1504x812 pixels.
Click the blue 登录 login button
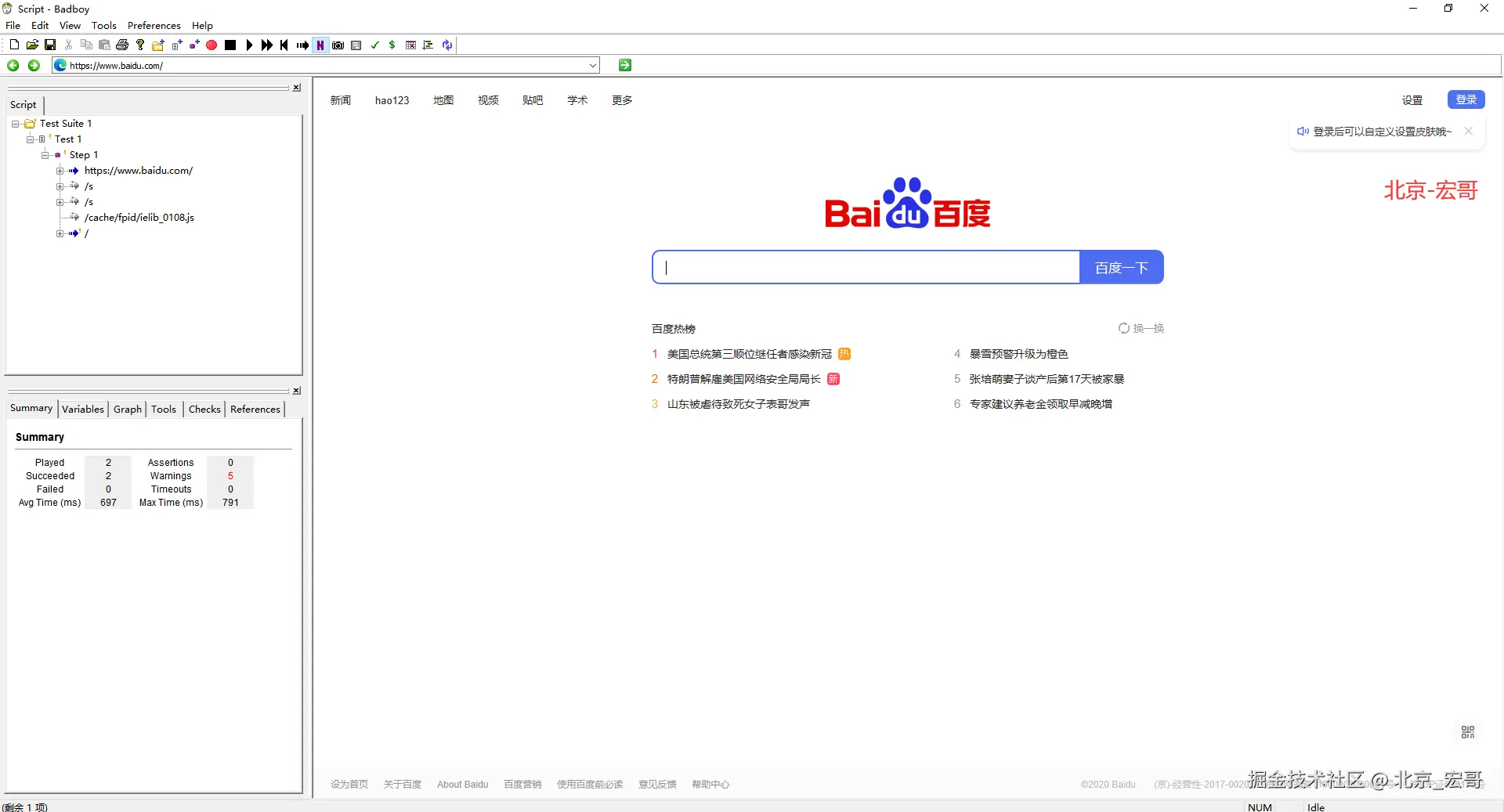(1466, 100)
